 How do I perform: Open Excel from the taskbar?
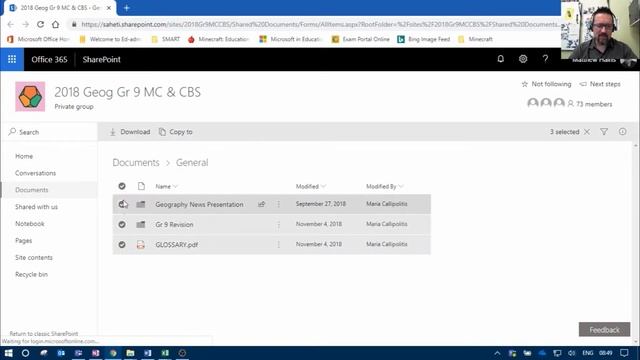click(165, 353)
